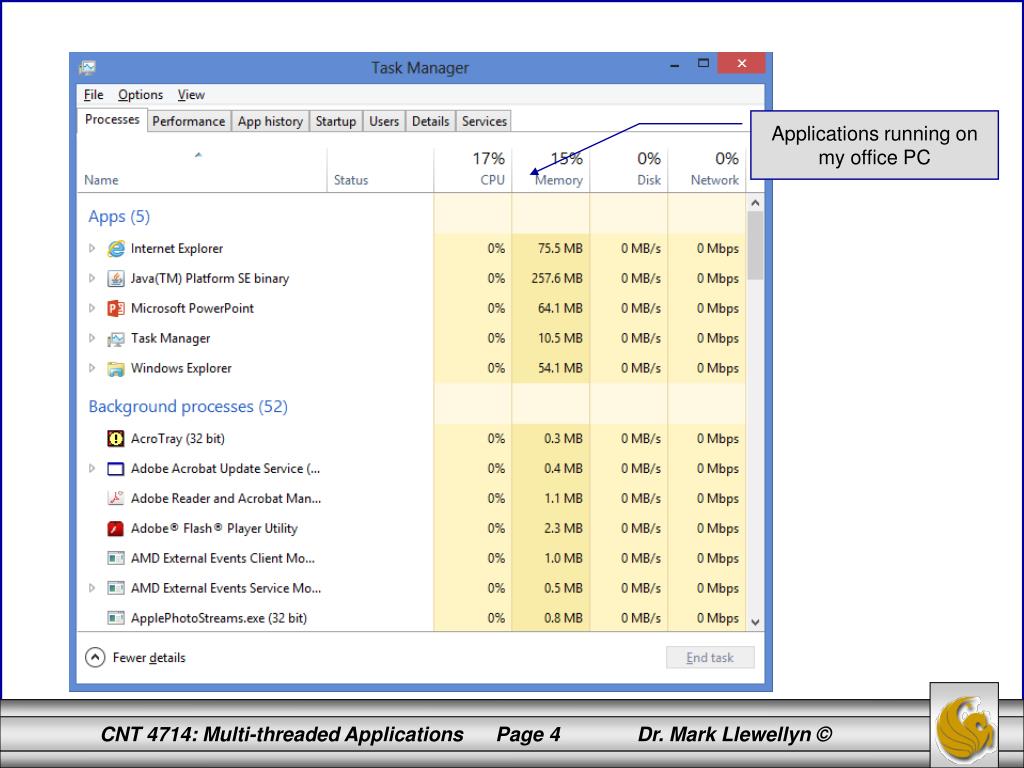Select the 257.6 MB memory cell
This screenshot has height=768, width=1024.
(x=551, y=278)
